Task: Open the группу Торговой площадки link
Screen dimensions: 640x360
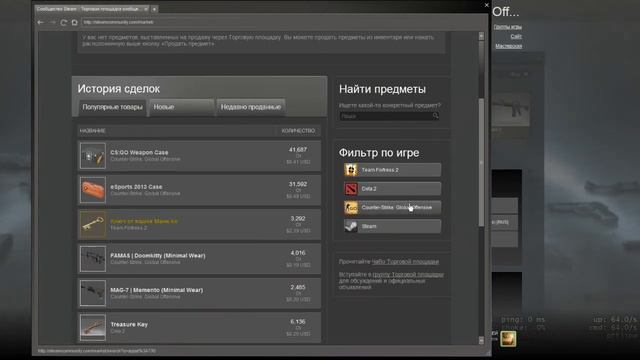Action: click(408, 275)
